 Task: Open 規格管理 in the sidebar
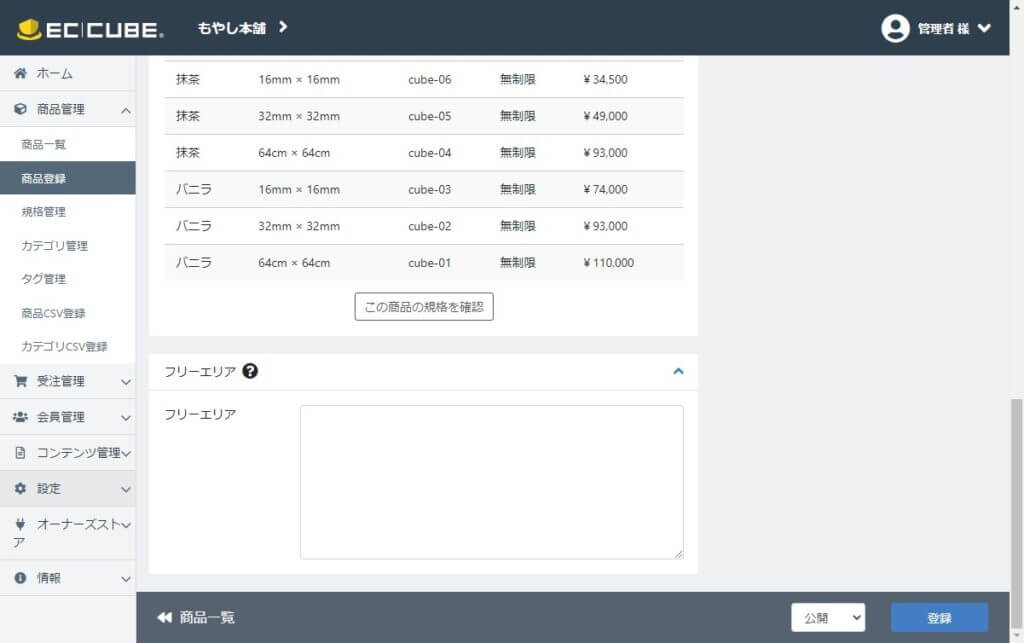click(x=44, y=212)
